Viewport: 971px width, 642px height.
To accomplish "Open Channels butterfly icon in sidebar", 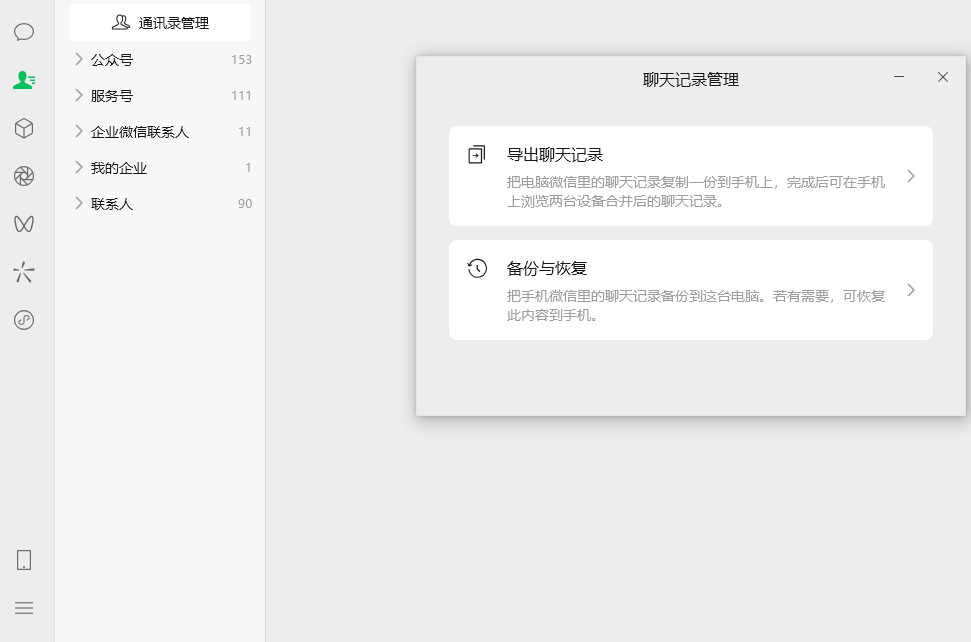I will [24, 224].
